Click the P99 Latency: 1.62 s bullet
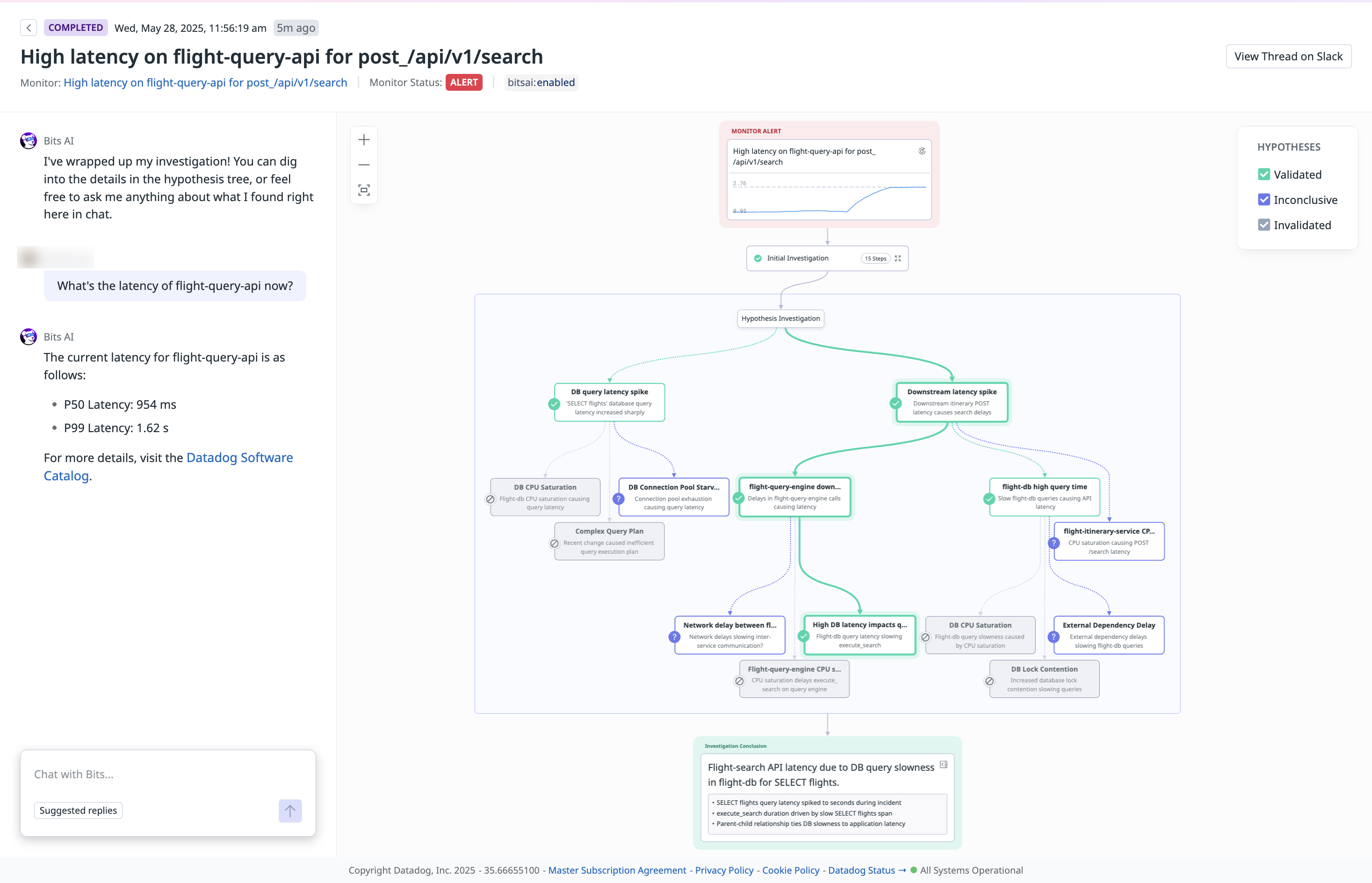Viewport: 1372px width, 883px height. [116, 428]
